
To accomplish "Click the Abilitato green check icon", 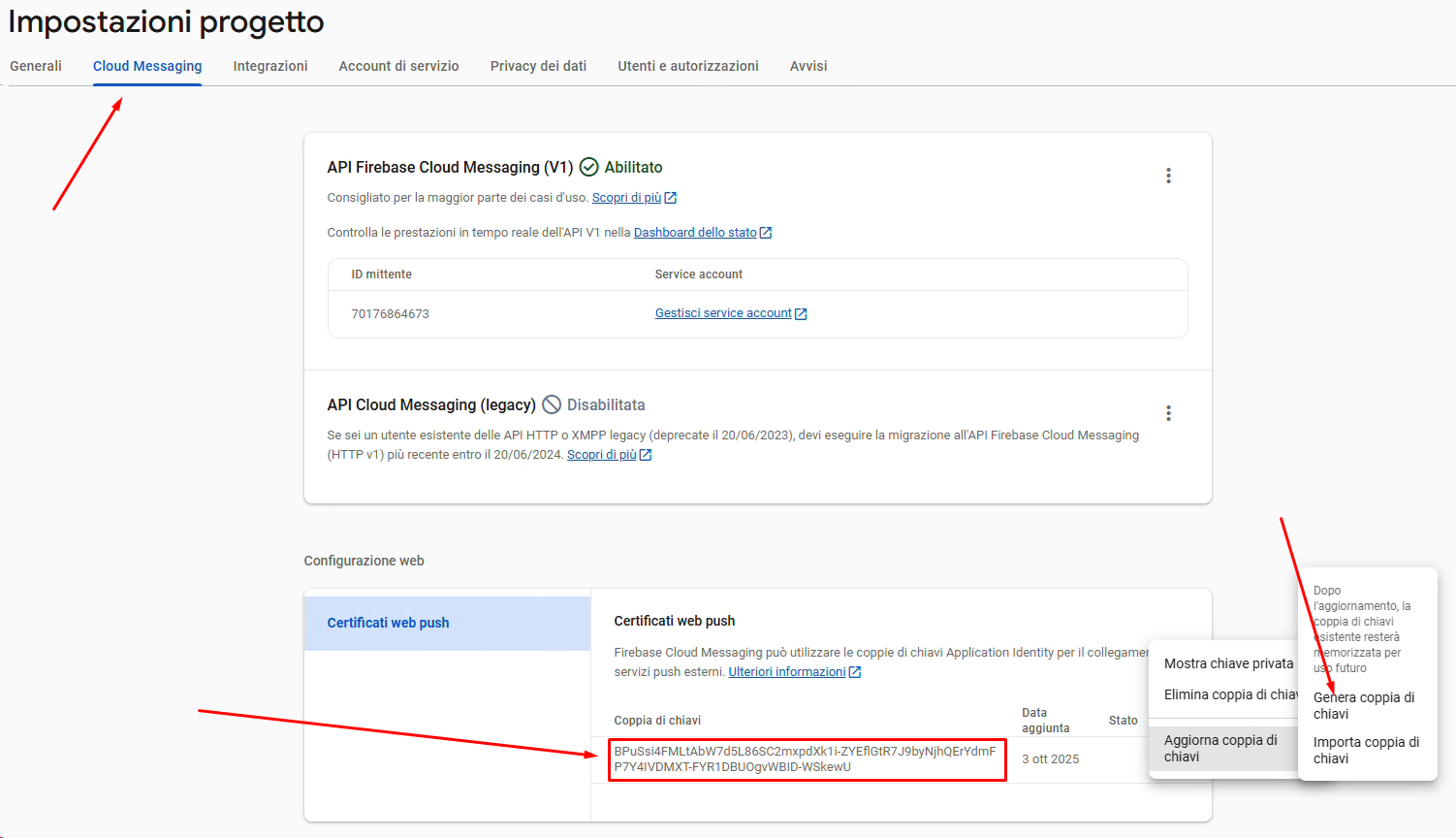I will [x=588, y=168].
